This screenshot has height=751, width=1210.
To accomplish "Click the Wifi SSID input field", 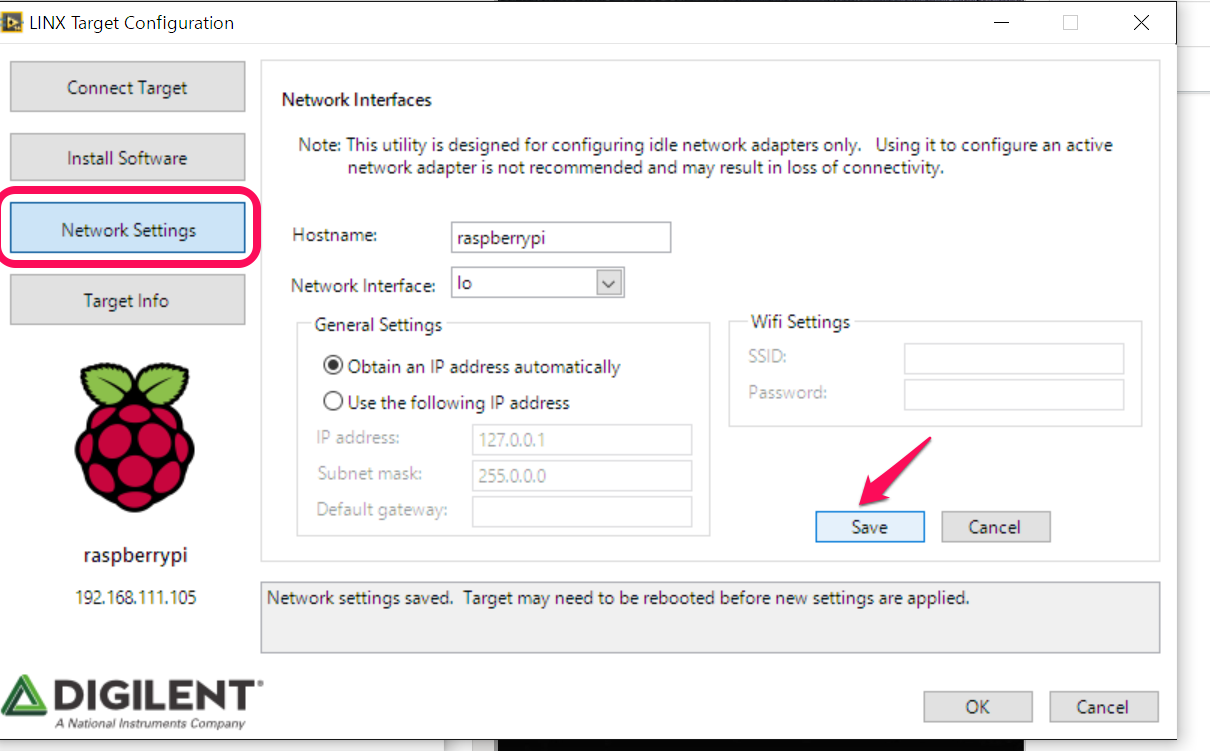I will [x=1013, y=358].
